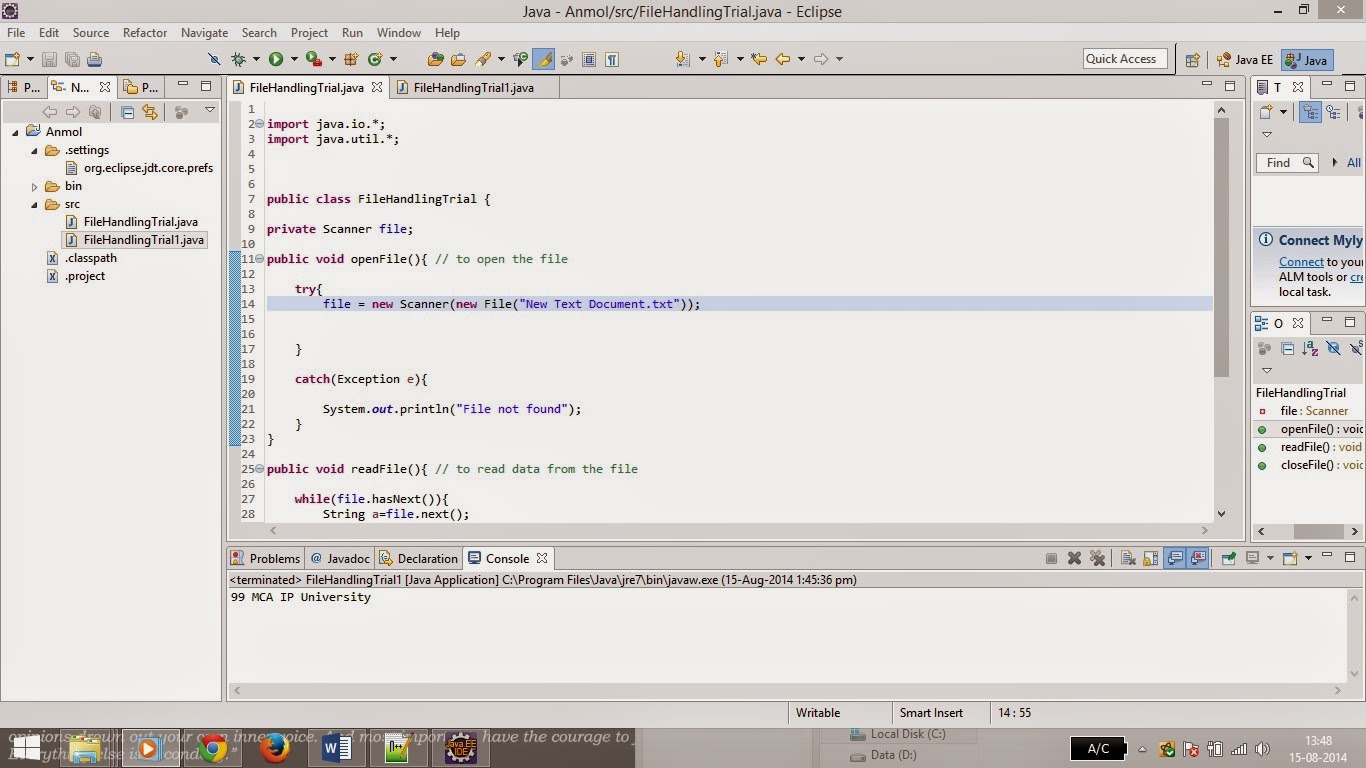This screenshot has width=1366, height=768.
Task: Sort the Outline view alphabetically
Action: (x=1310, y=348)
